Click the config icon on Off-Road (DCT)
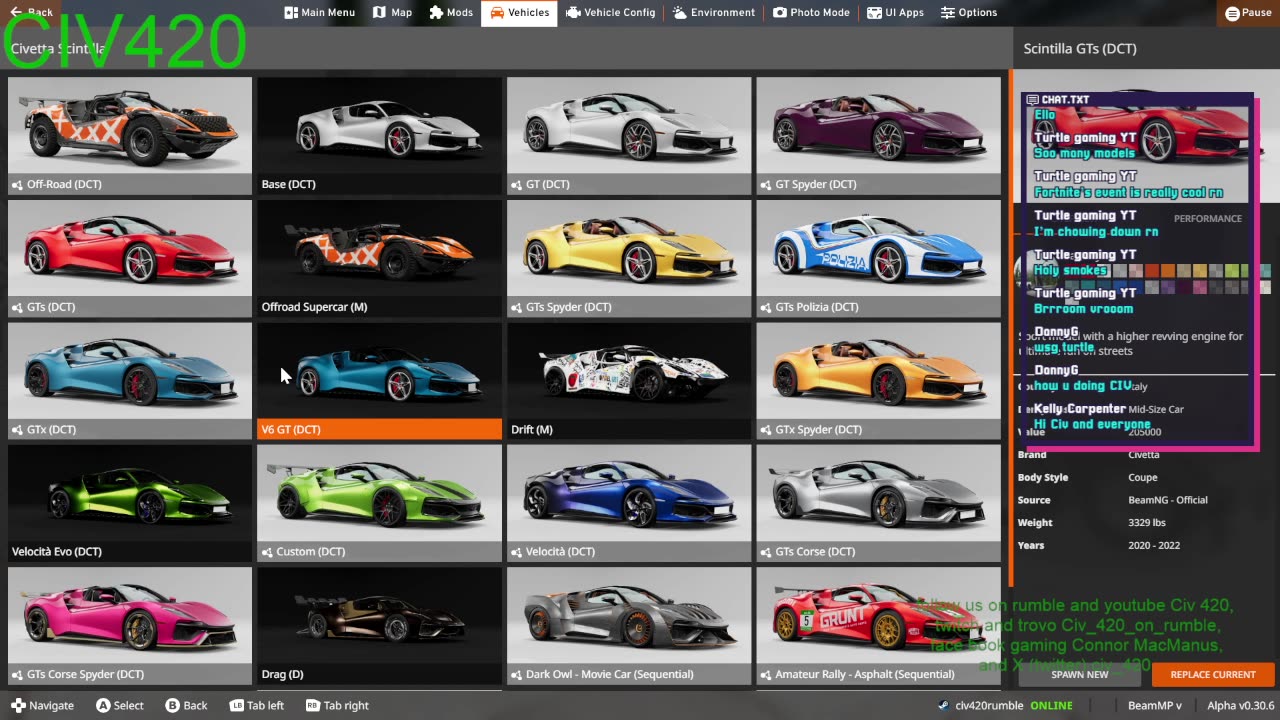The image size is (1280, 720). pos(18,184)
